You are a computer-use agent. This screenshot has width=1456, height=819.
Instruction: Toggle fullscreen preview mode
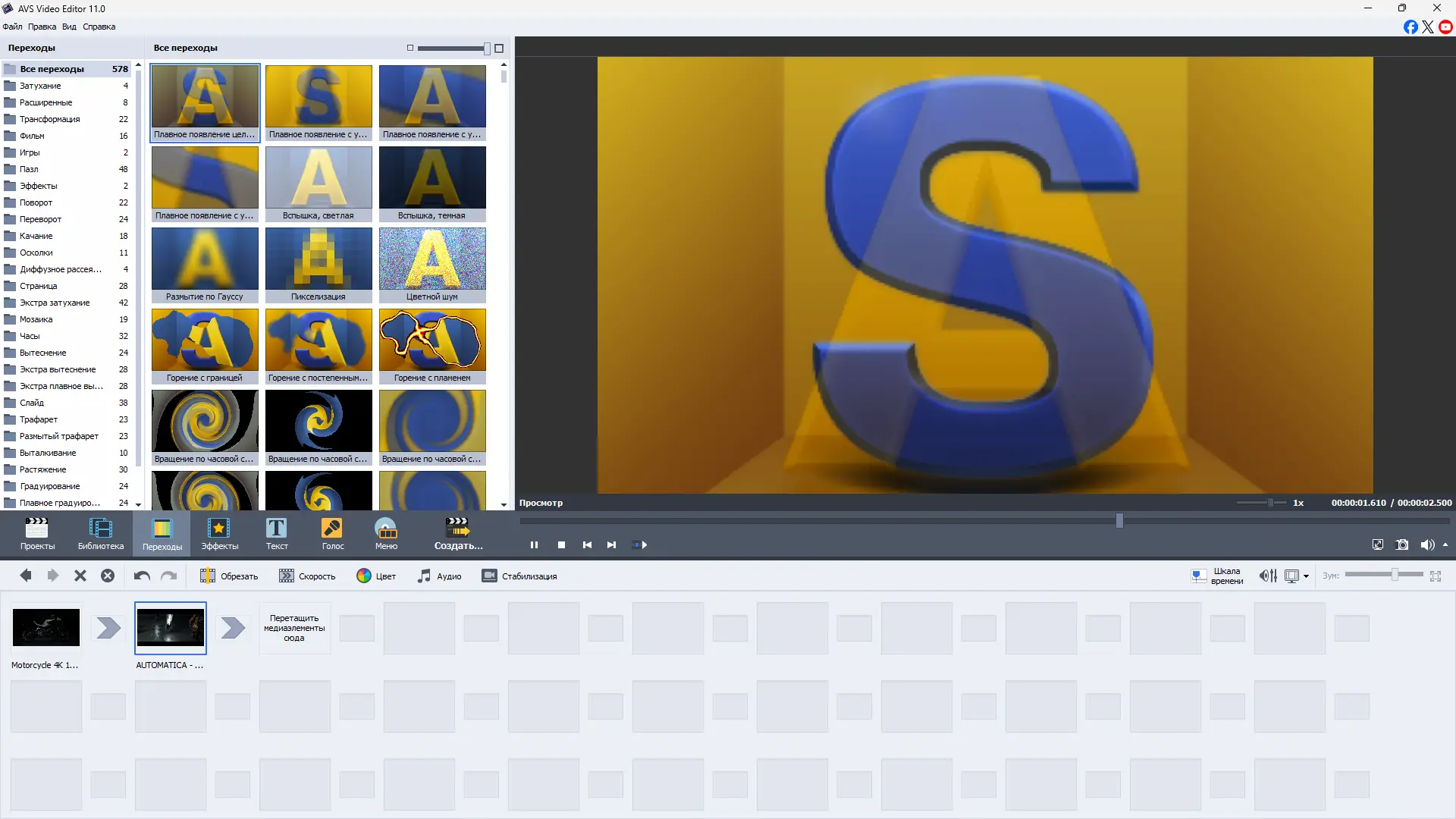point(1378,544)
